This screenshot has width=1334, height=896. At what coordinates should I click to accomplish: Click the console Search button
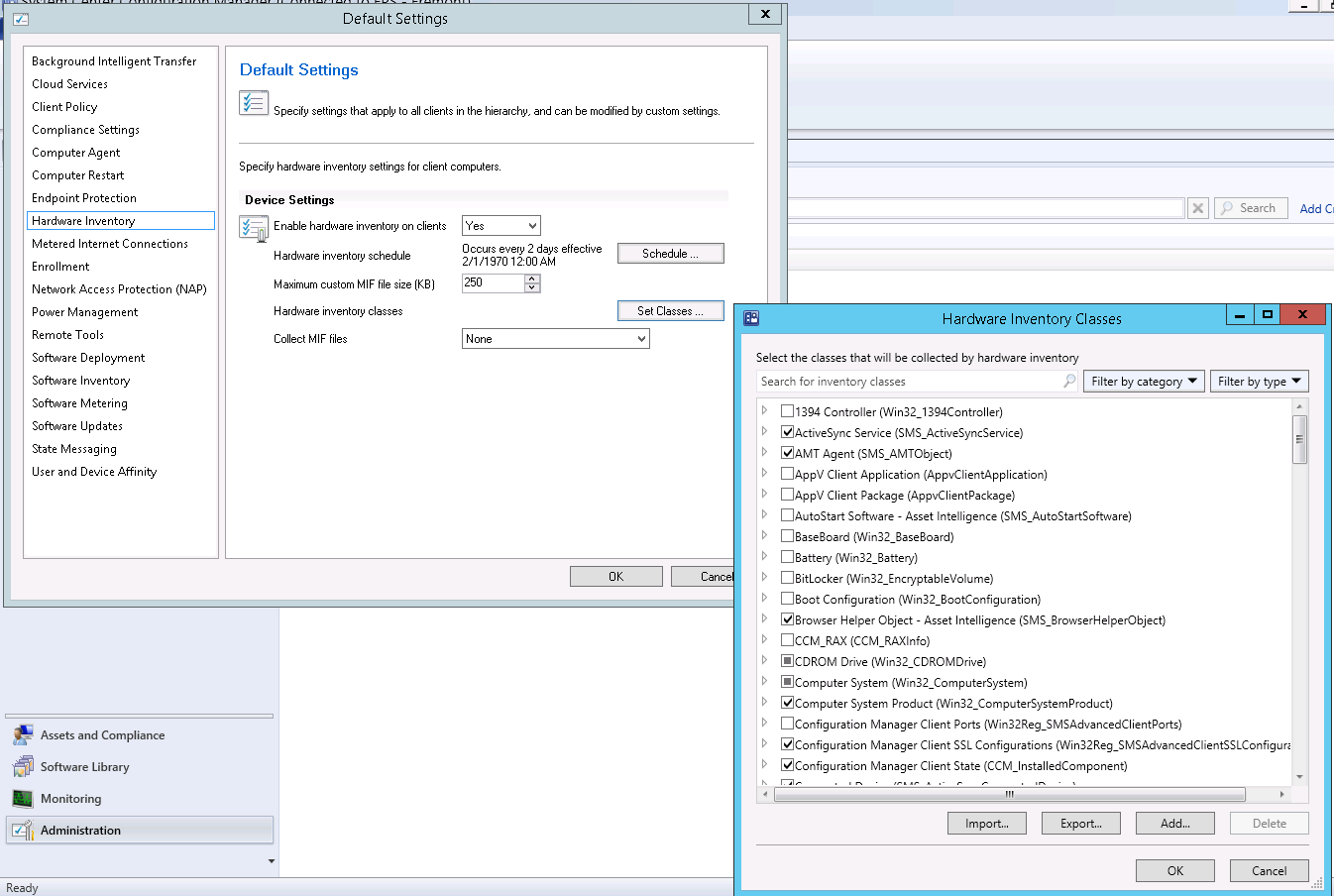click(x=1251, y=208)
